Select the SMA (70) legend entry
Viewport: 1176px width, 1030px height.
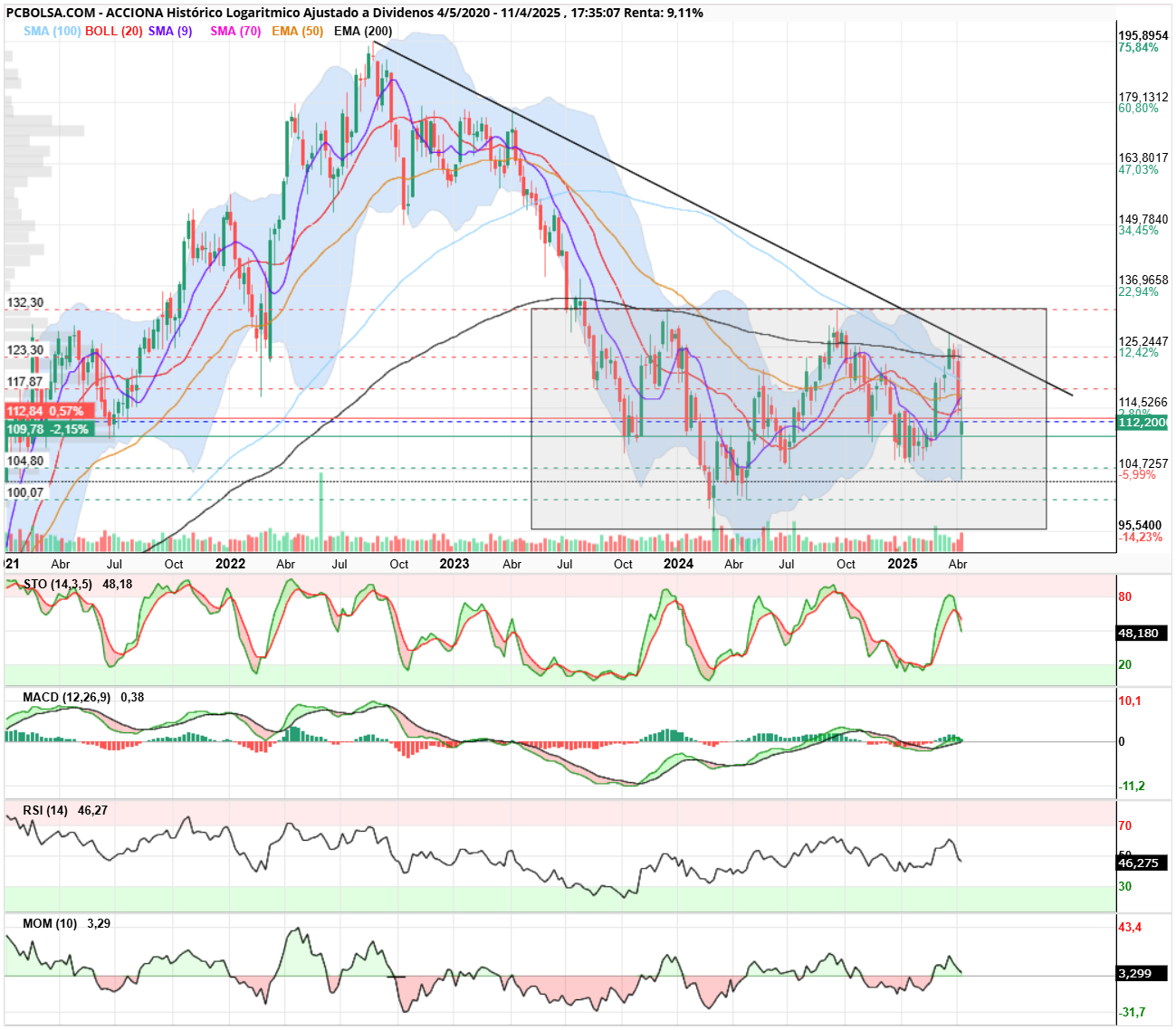click(x=235, y=31)
